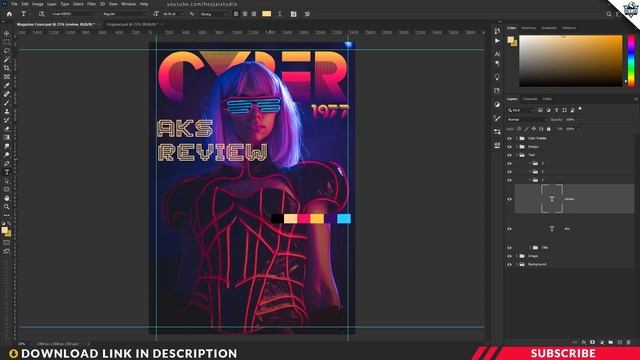Open the font style Regular dropdown

(x=124, y=14)
